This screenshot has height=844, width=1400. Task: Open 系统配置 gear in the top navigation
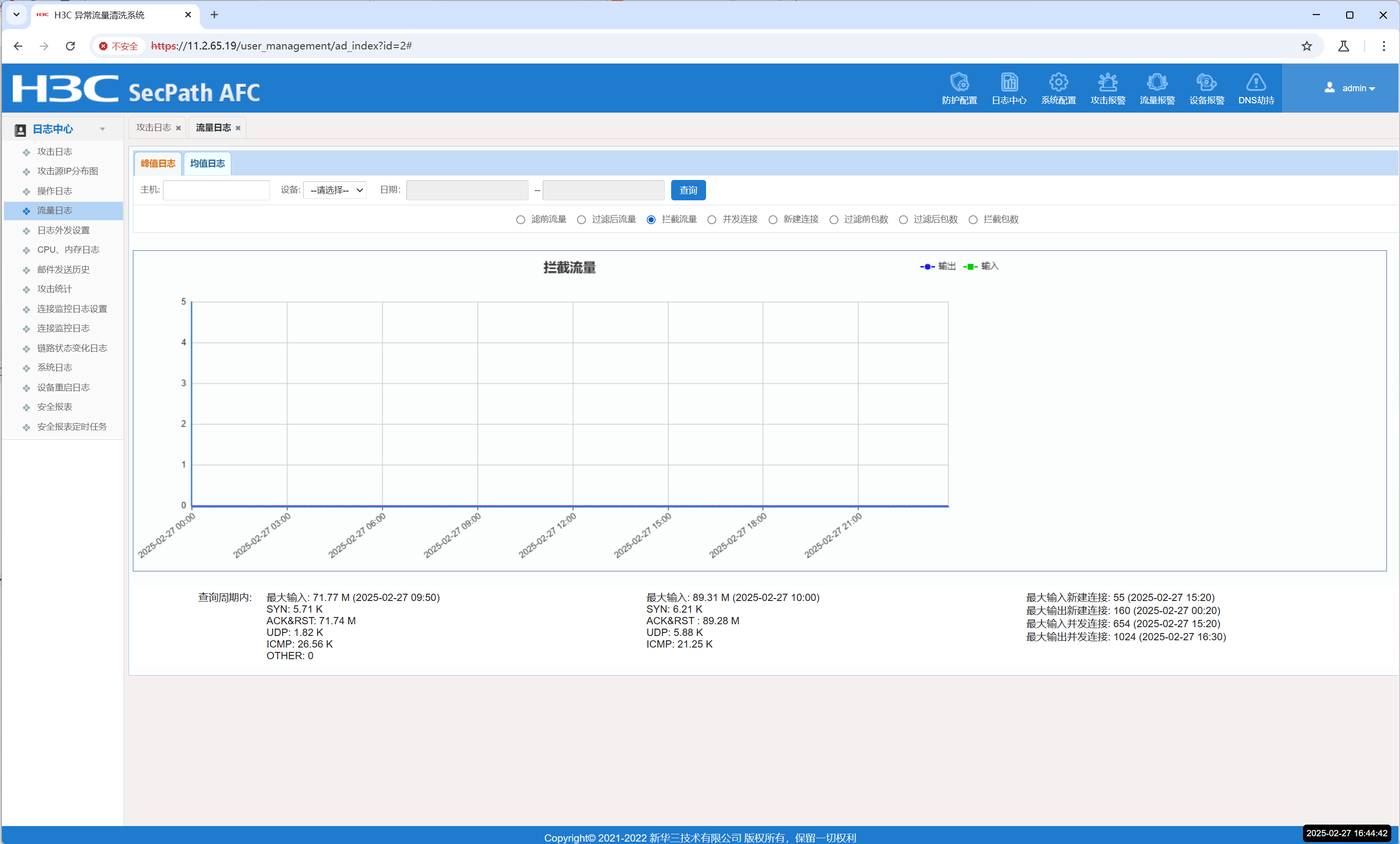click(1058, 89)
